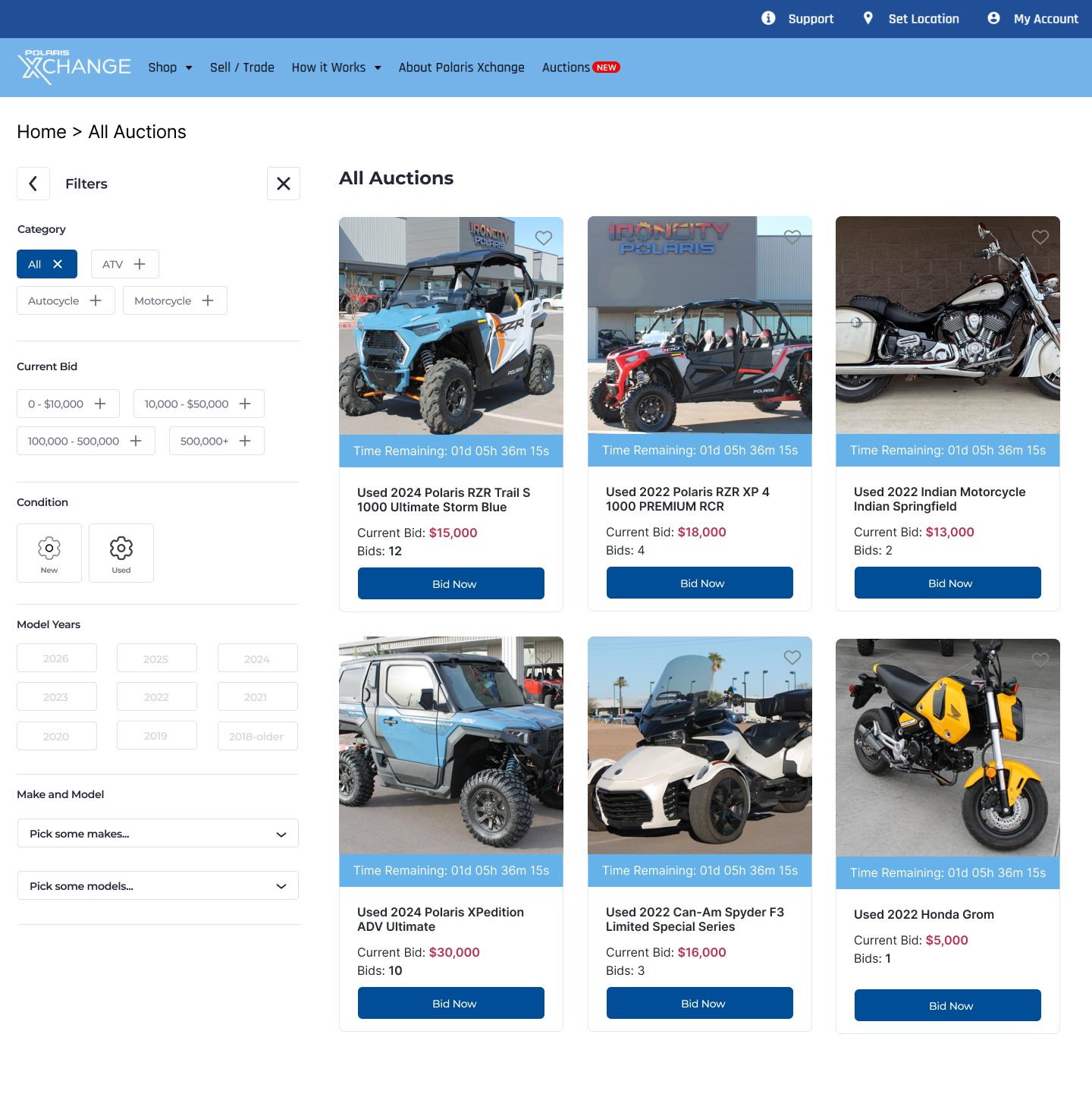Expand the Shop menu
Viewport: 1092px width, 1097px height.
(x=170, y=68)
